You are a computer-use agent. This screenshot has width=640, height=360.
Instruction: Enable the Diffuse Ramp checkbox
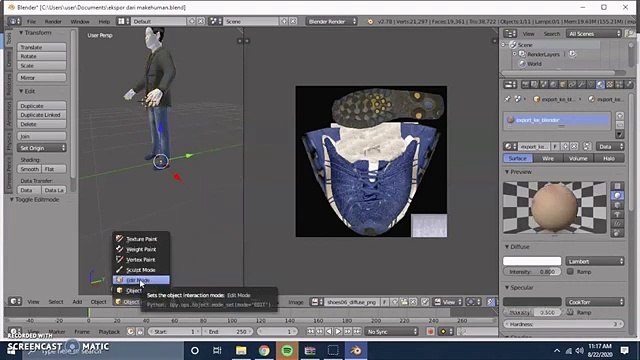570,271
